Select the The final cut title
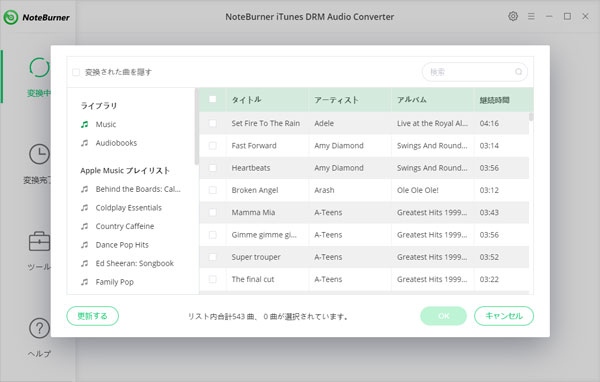The image size is (600, 382). tap(253, 279)
